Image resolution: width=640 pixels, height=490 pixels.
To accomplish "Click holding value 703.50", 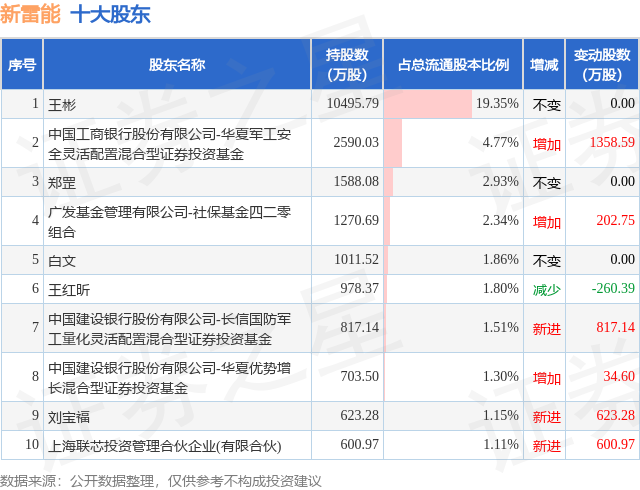I will (360, 376).
